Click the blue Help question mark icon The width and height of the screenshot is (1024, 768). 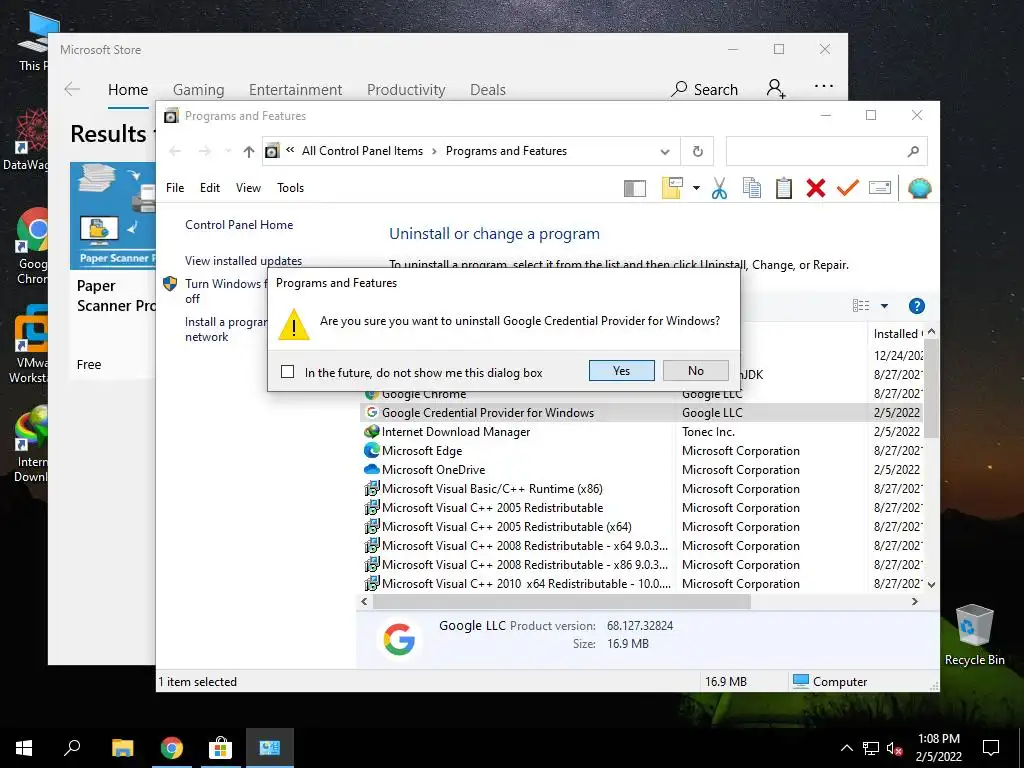coord(917,306)
